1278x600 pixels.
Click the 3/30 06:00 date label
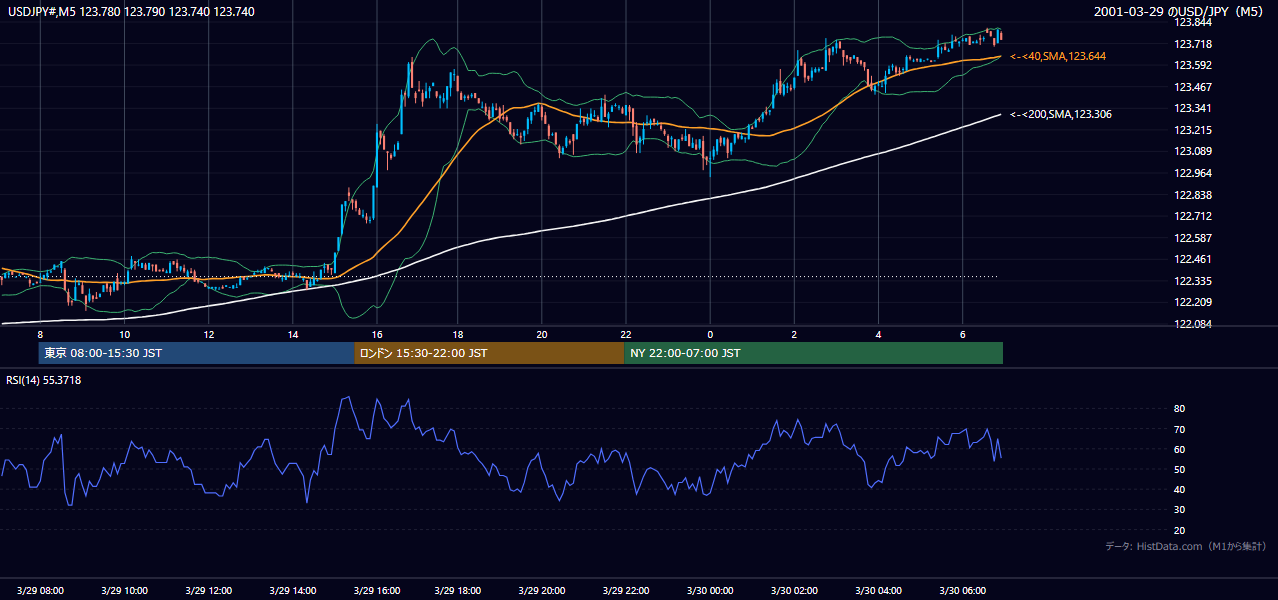(962, 590)
